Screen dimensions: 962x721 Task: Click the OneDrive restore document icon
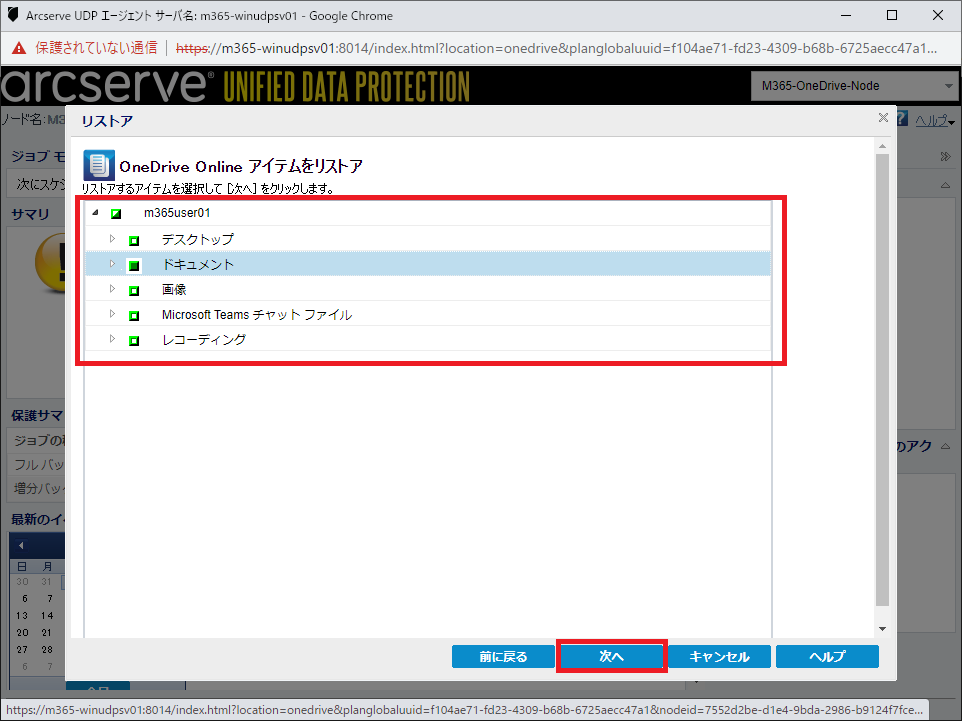point(99,165)
